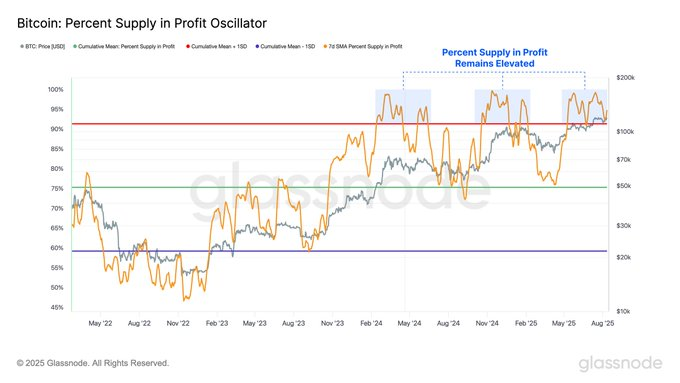Click the $100k right y-axis label
Viewport: 680px width, 383px height.
(625, 131)
